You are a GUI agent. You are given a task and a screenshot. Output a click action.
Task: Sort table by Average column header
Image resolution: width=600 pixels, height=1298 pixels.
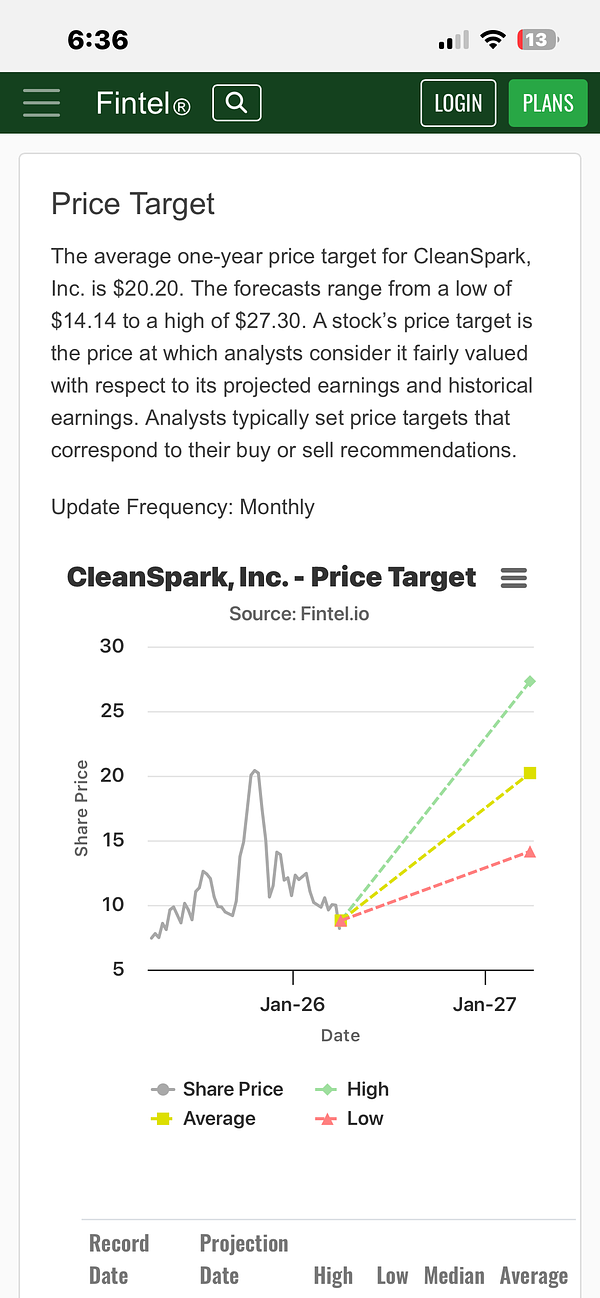533,1275
